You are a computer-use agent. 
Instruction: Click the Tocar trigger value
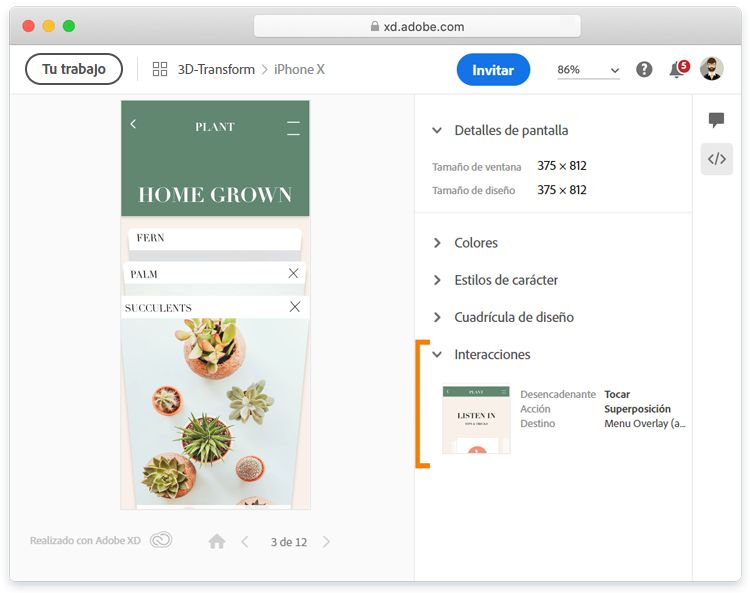pyautogui.click(x=617, y=395)
